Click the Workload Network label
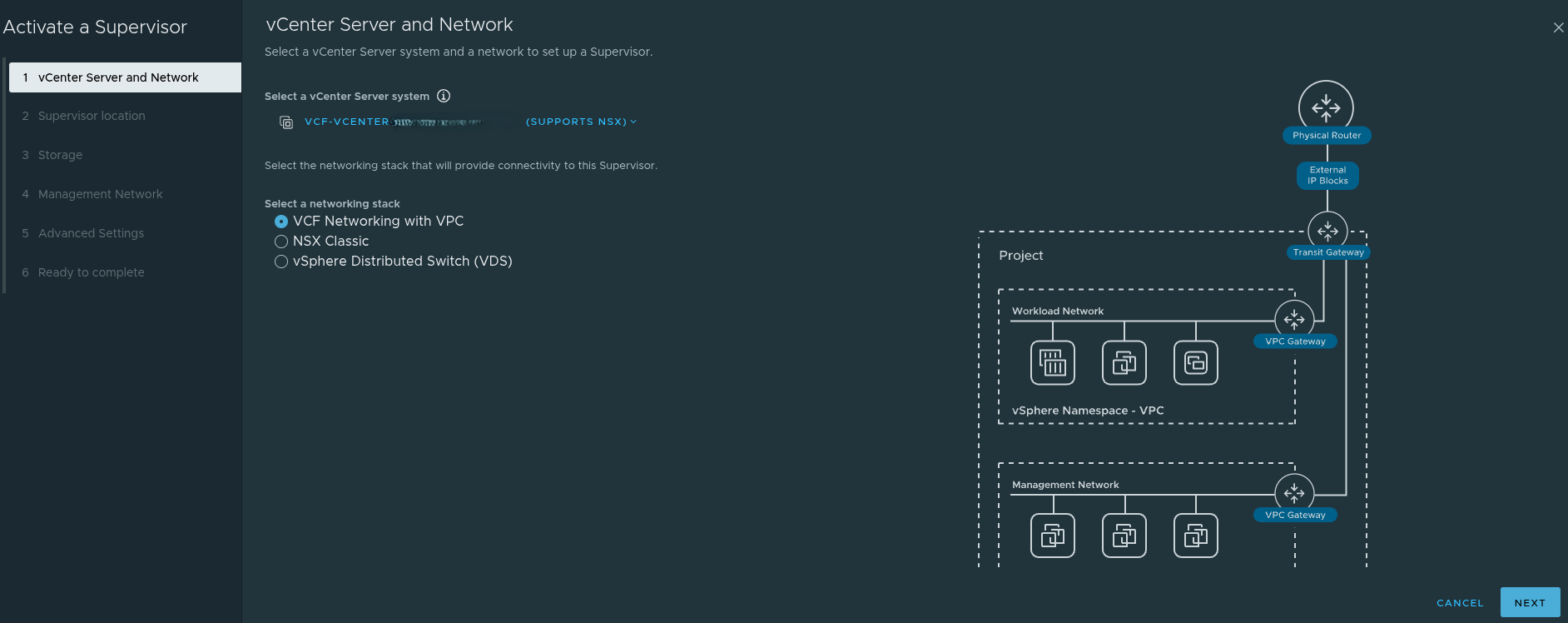 click(x=1058, y=311)
